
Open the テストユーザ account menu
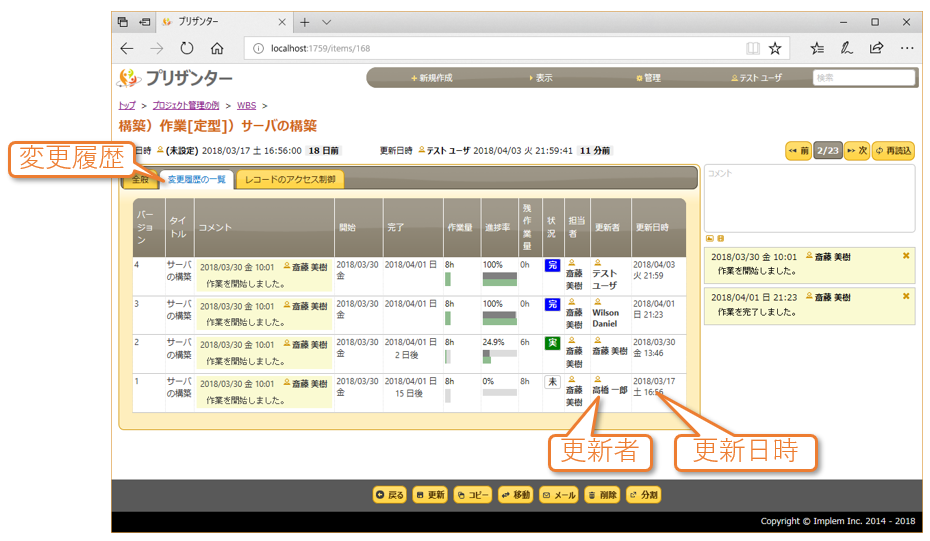coord(756,78)
